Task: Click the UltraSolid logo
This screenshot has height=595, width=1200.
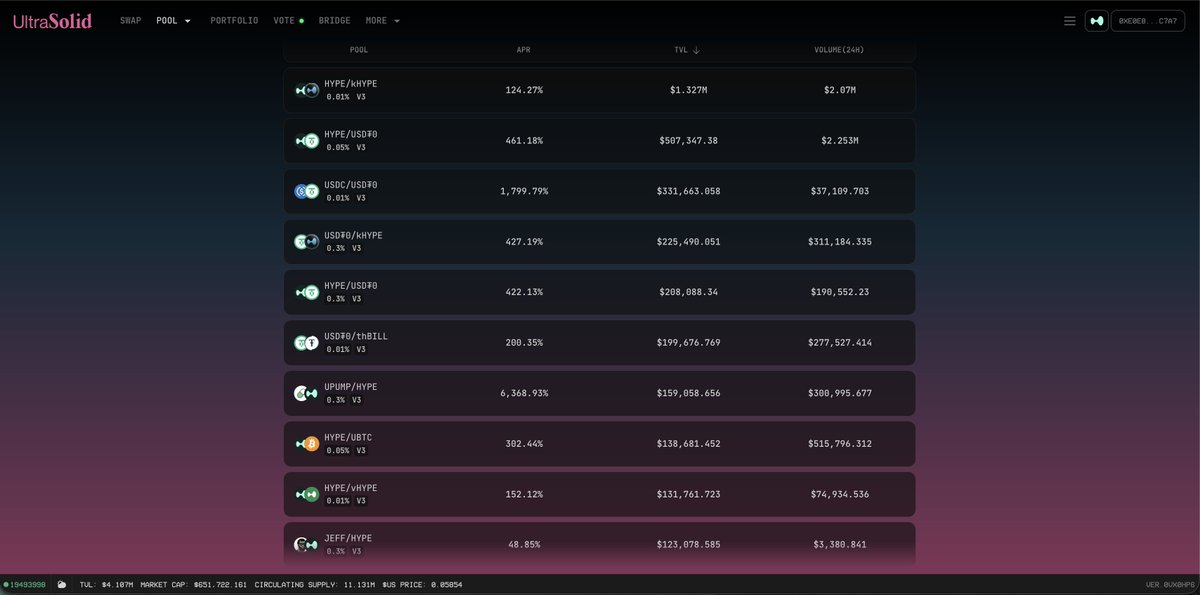Action: (51, 20)
